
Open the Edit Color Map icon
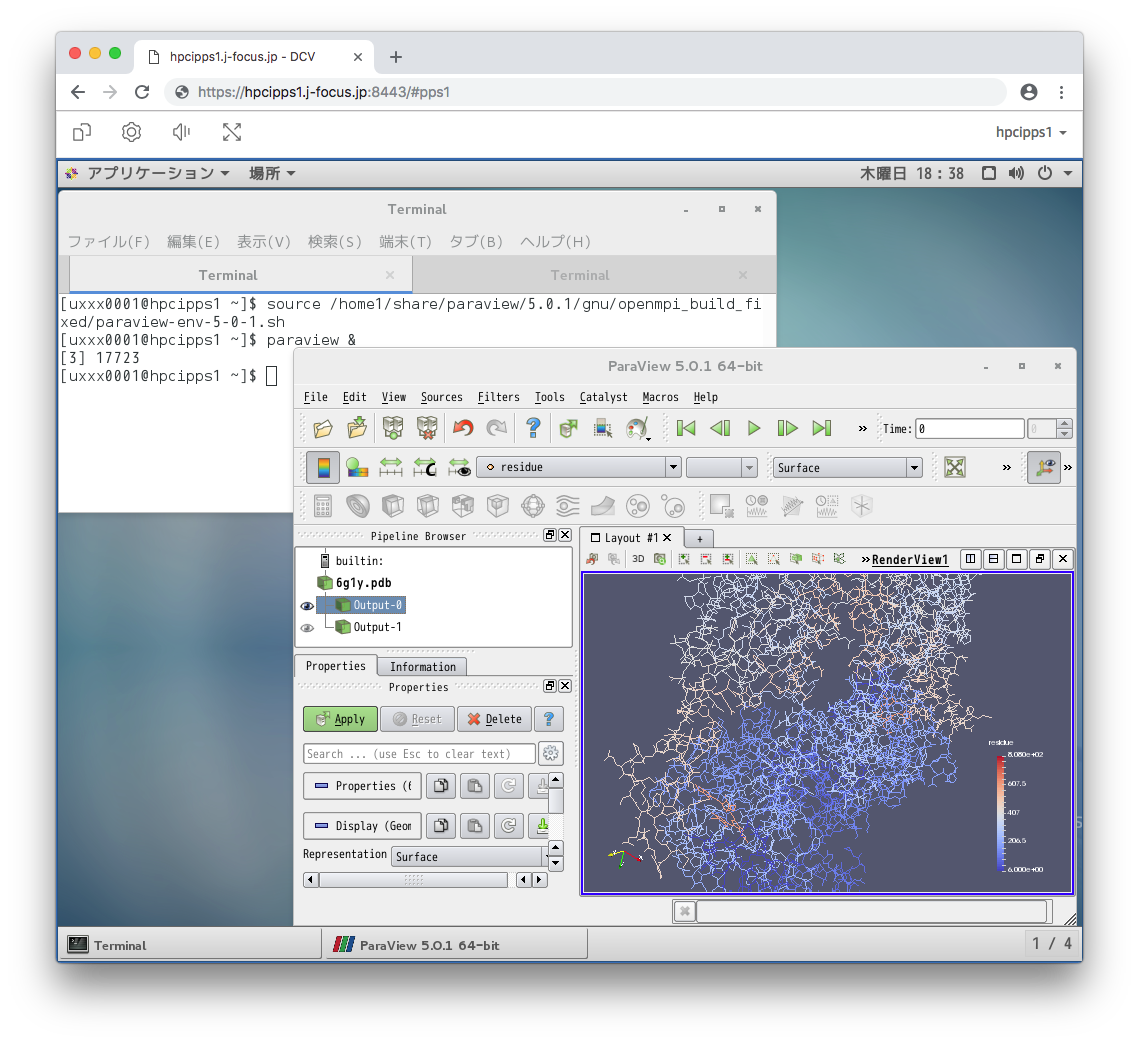357,467
